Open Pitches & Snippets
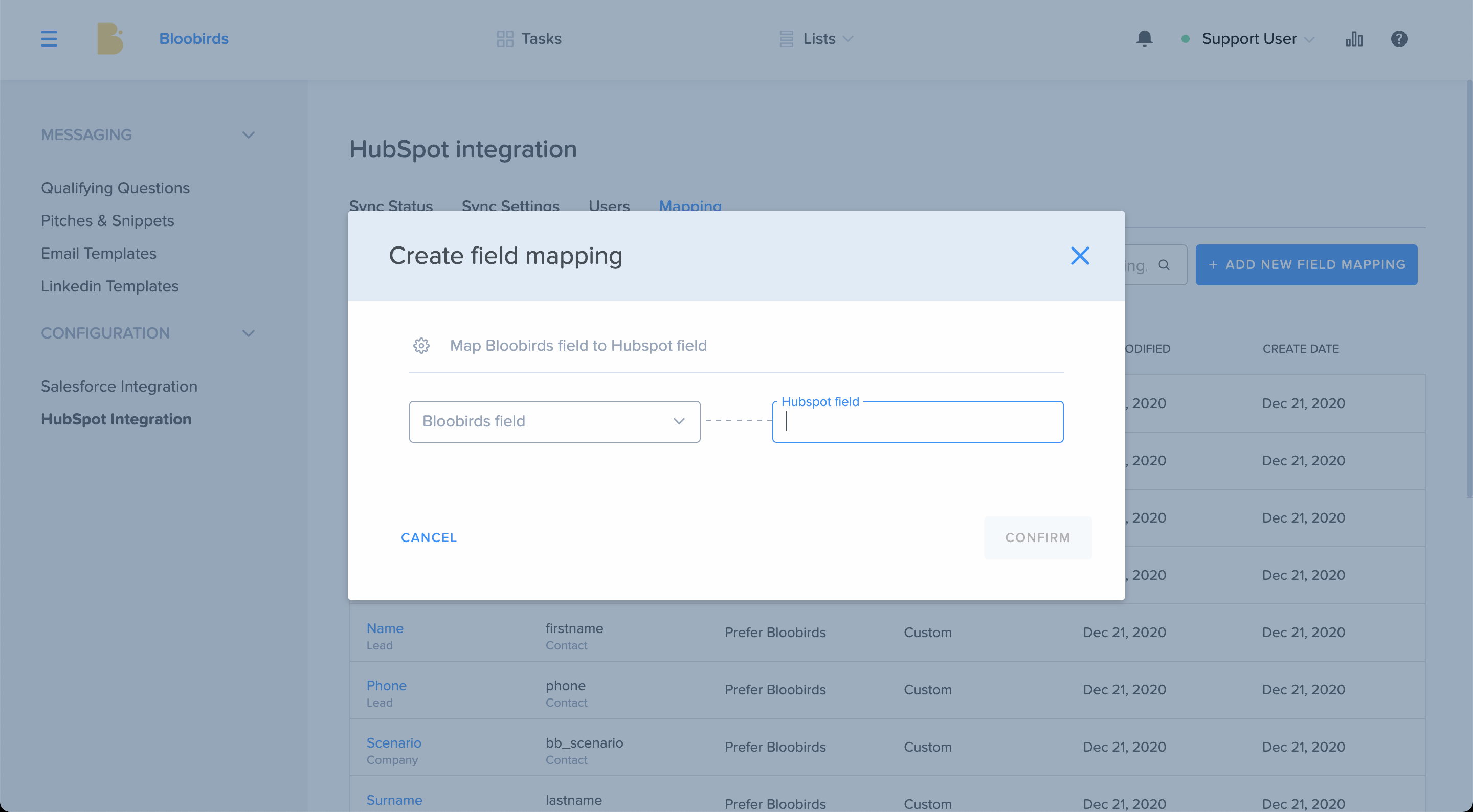The image size is (1473, 812). point(107,220)
